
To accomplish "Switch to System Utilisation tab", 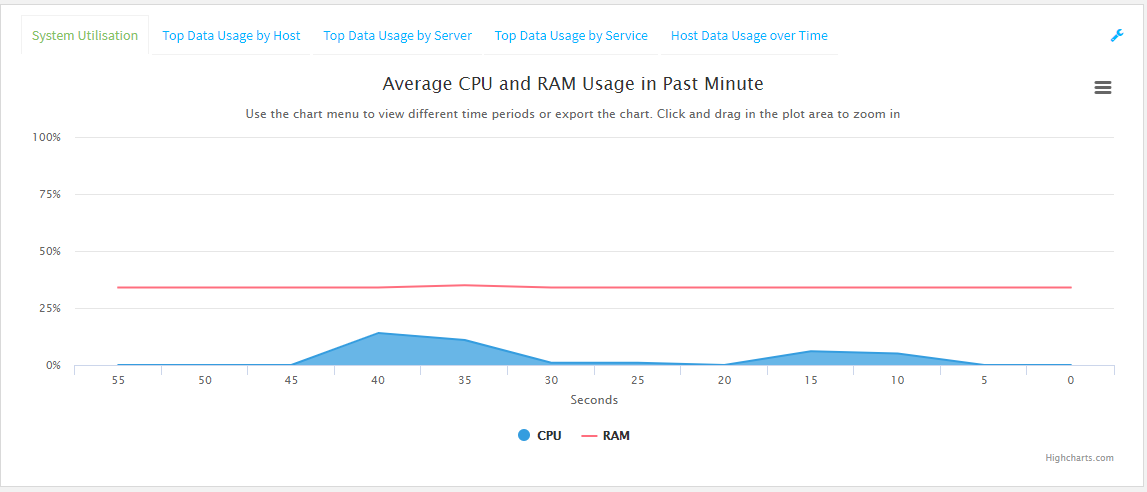I will [x=85, y=36].
